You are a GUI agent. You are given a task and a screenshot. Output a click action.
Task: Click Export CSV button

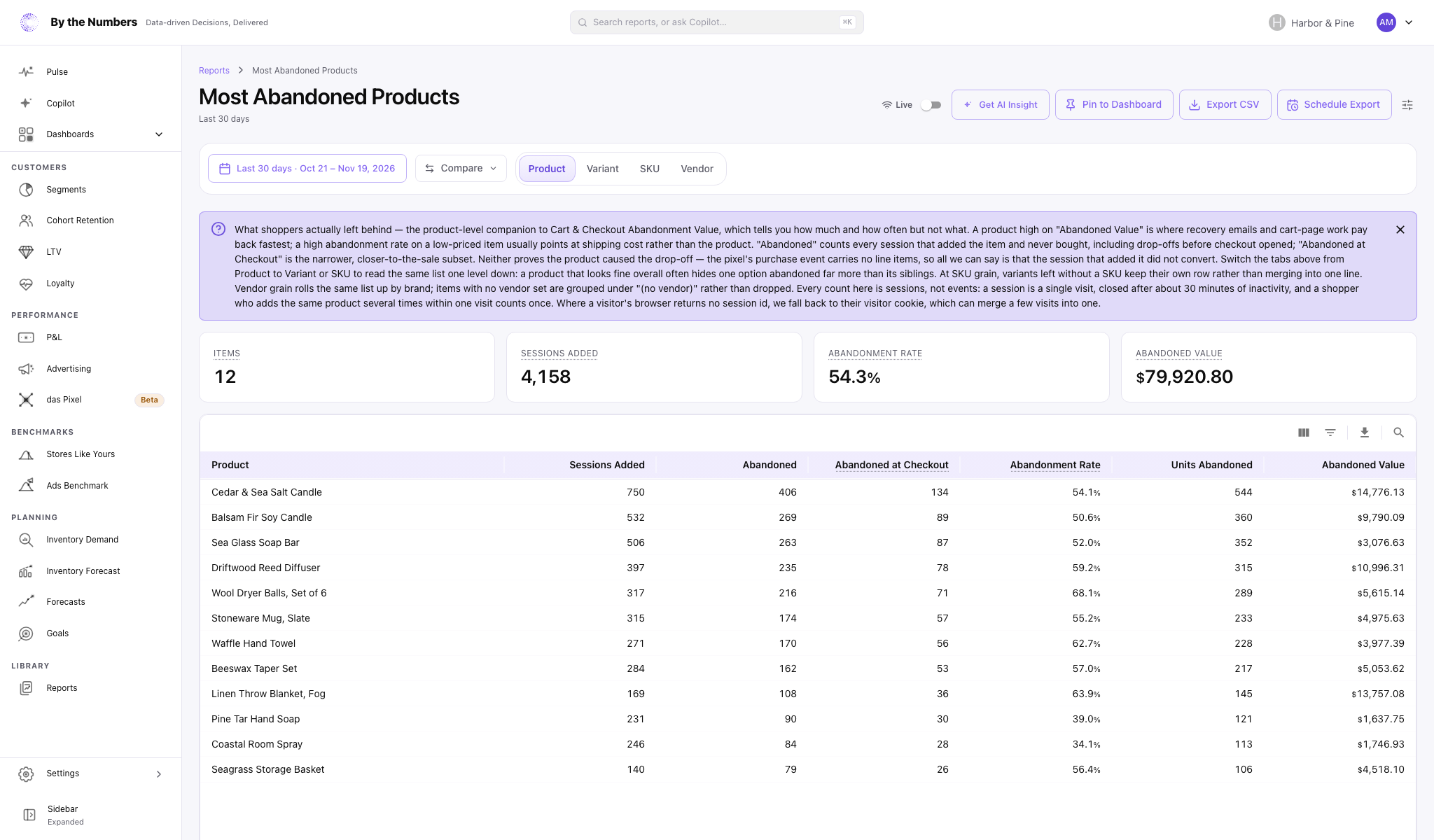point(1225,105)
